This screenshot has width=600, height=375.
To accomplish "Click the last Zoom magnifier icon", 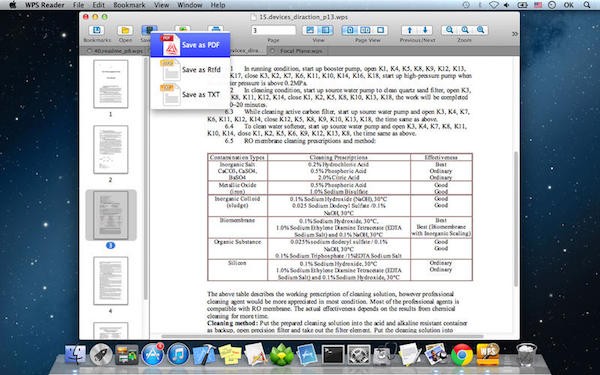I will coord(480,30).
